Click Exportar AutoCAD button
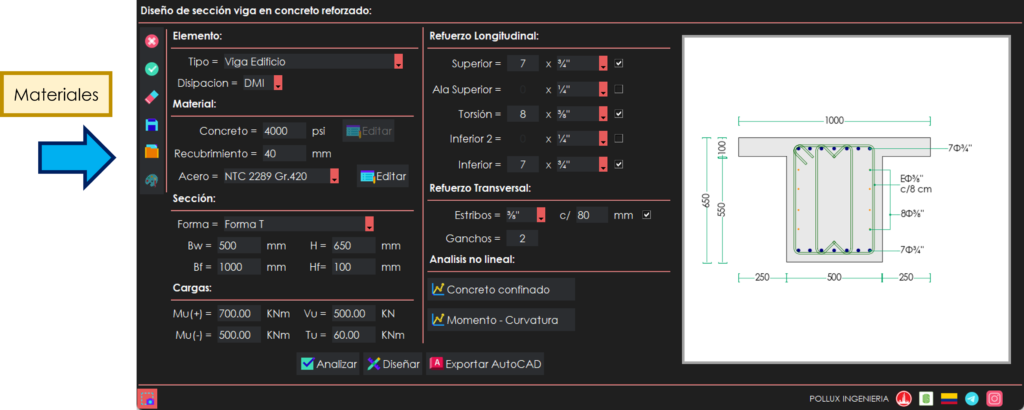Viewport: 1024px width, 410px height. tap(485, 364)
